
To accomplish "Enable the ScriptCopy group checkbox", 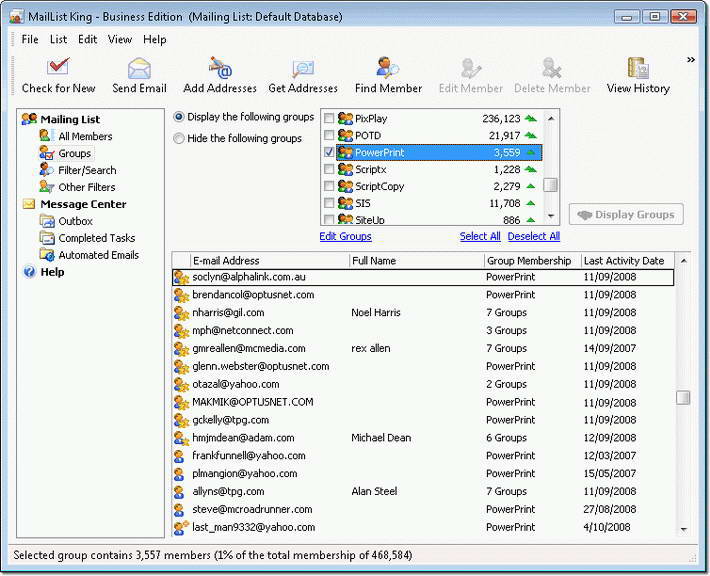I will [330, 187].
